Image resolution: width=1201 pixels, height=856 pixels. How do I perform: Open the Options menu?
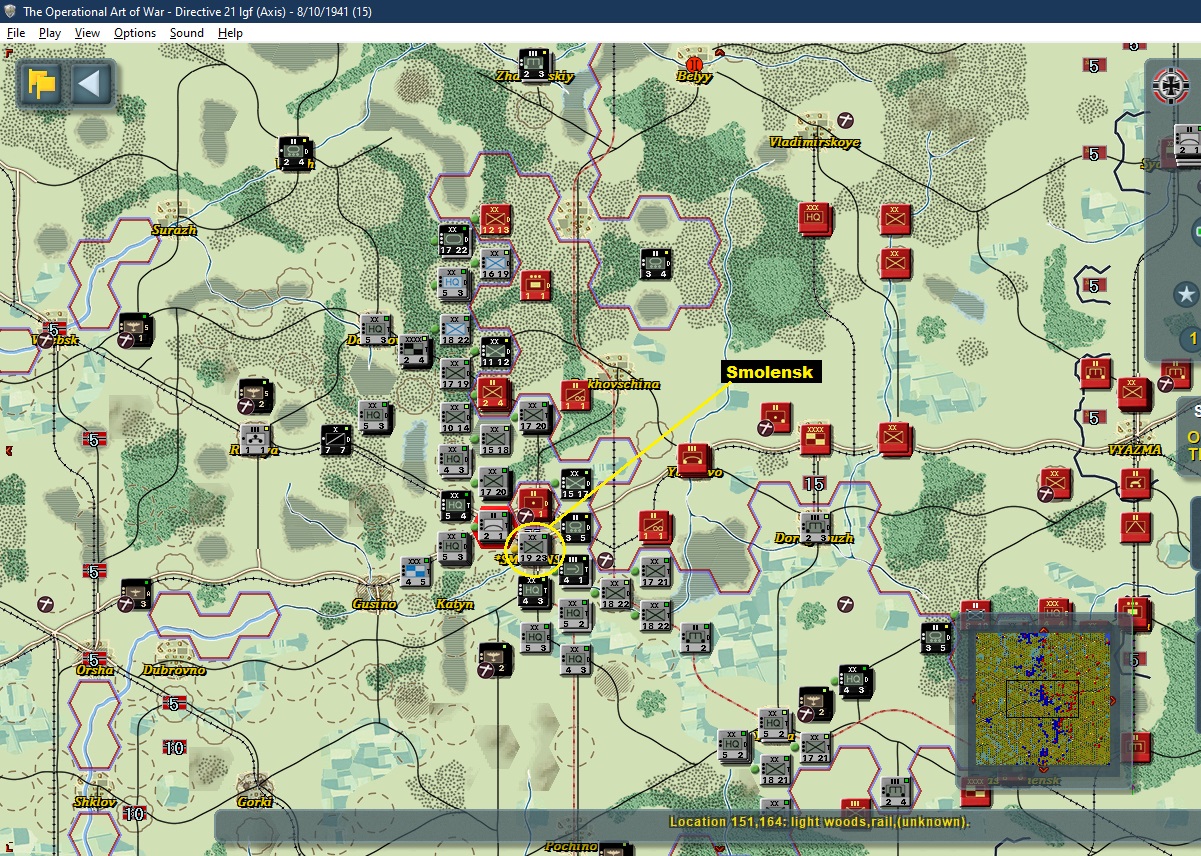coord(135,33)
